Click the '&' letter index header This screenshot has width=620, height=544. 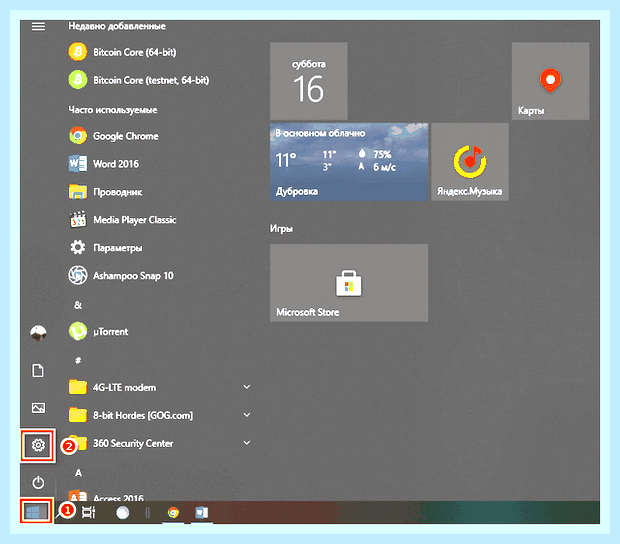(78, 305)
